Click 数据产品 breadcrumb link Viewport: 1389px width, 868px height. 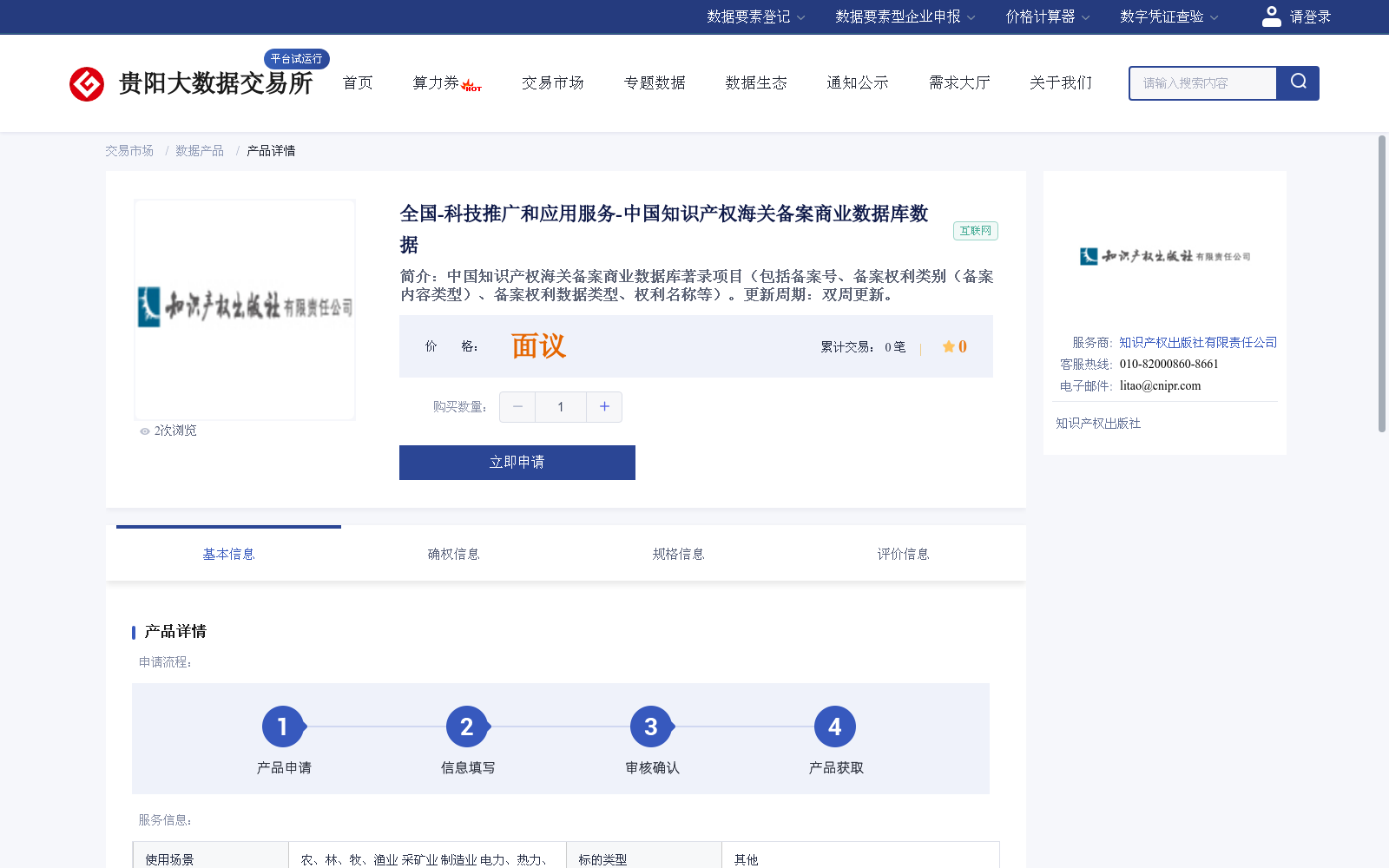200,151
